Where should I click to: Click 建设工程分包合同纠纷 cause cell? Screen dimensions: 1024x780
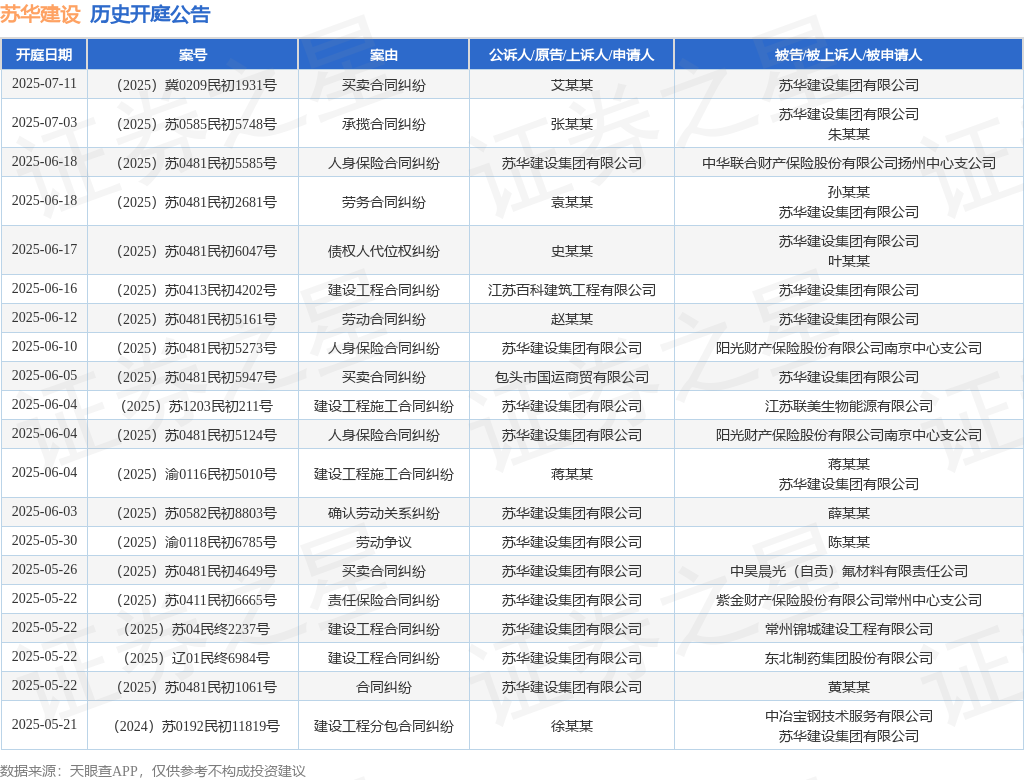[x=383, y=726]
